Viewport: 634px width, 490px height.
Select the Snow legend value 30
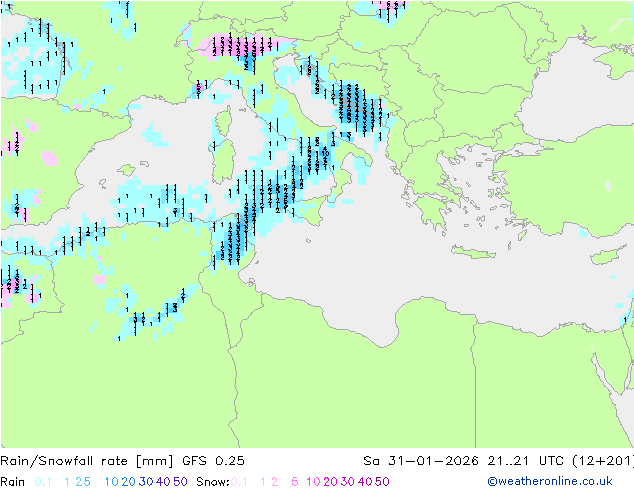pos(348,482)
